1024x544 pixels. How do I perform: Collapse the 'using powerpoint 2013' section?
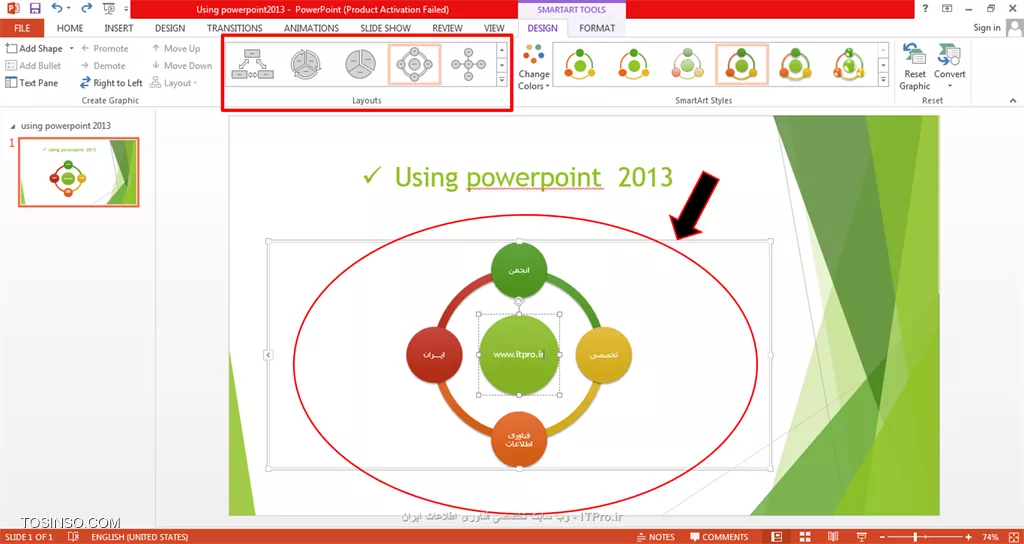pyautogui.click(x=14, y=125)
